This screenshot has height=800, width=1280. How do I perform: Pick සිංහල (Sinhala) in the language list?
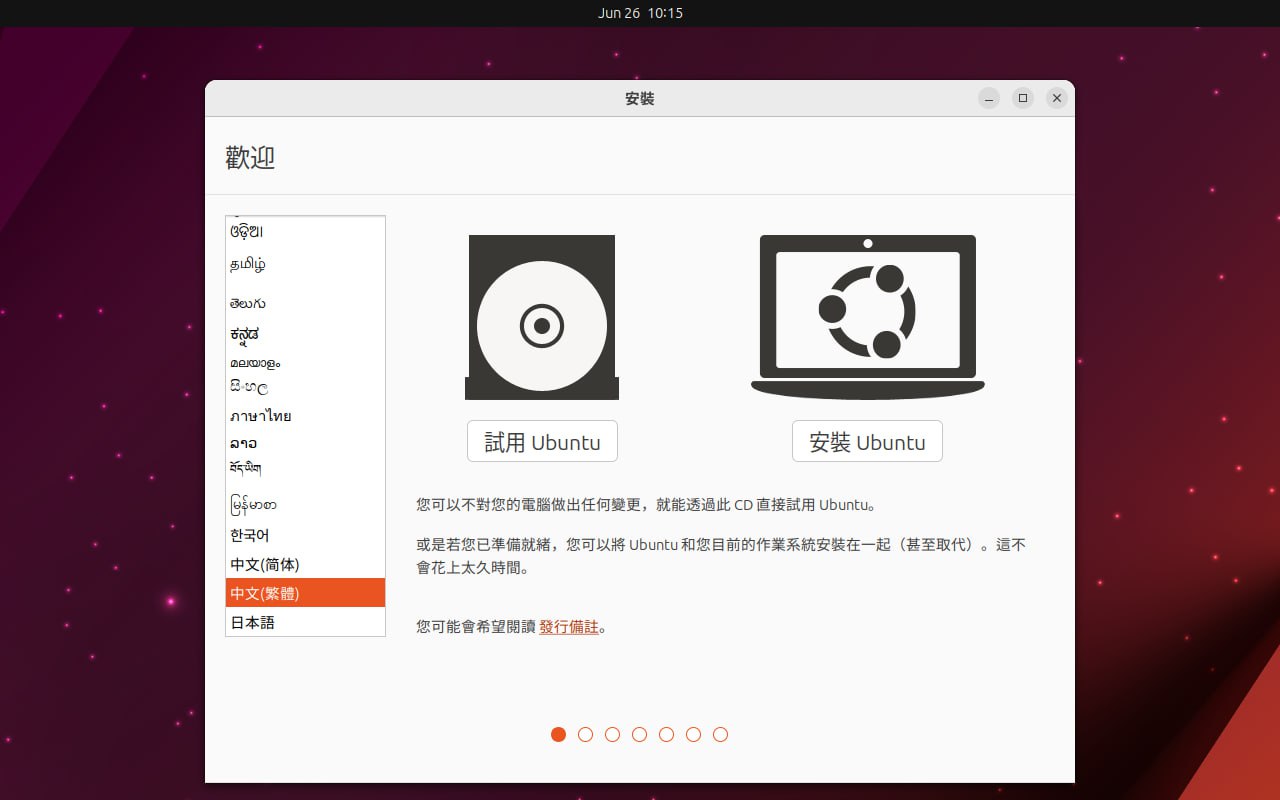(305, 386)
